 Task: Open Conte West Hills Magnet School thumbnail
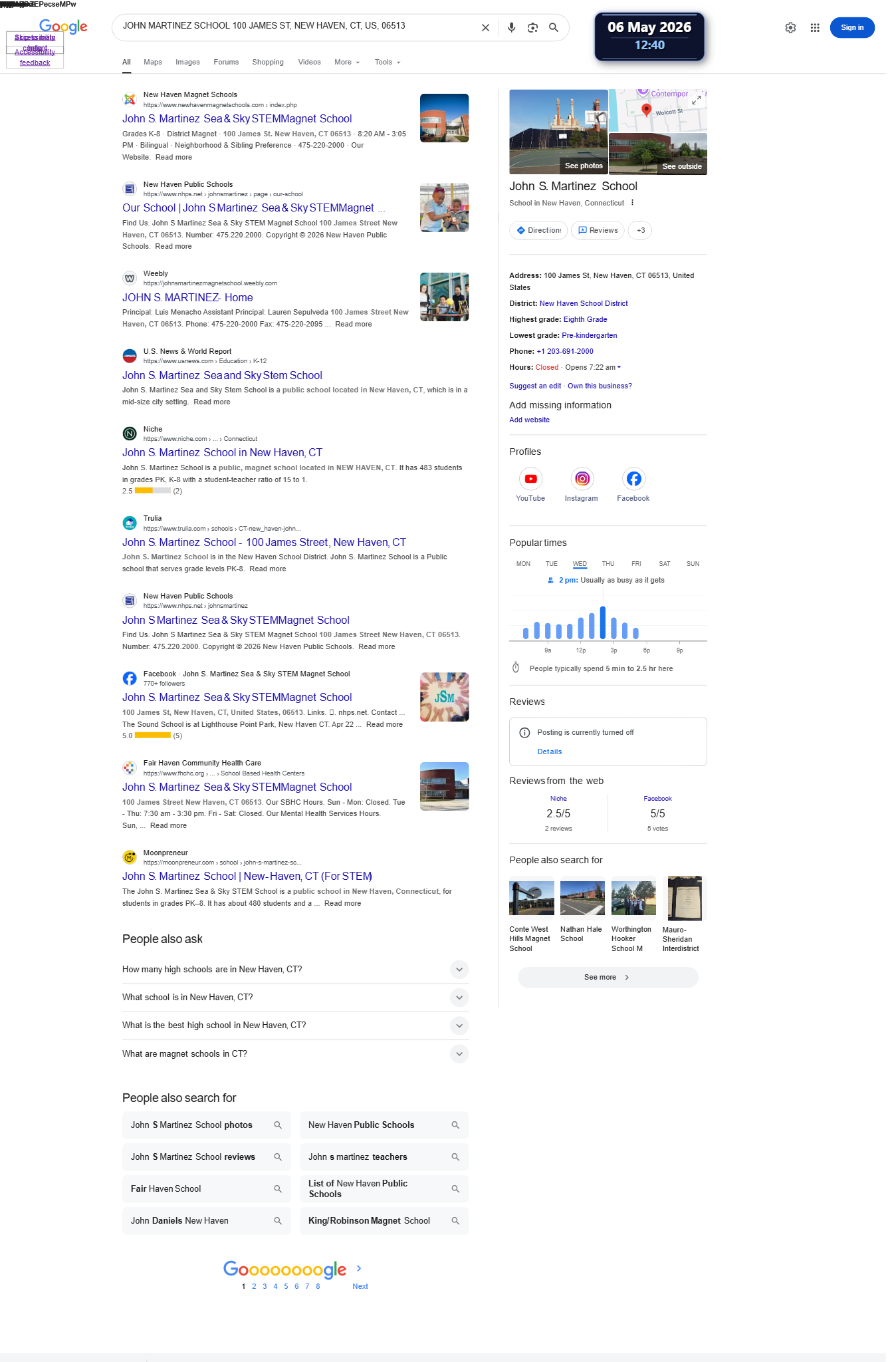click(531, 898)
